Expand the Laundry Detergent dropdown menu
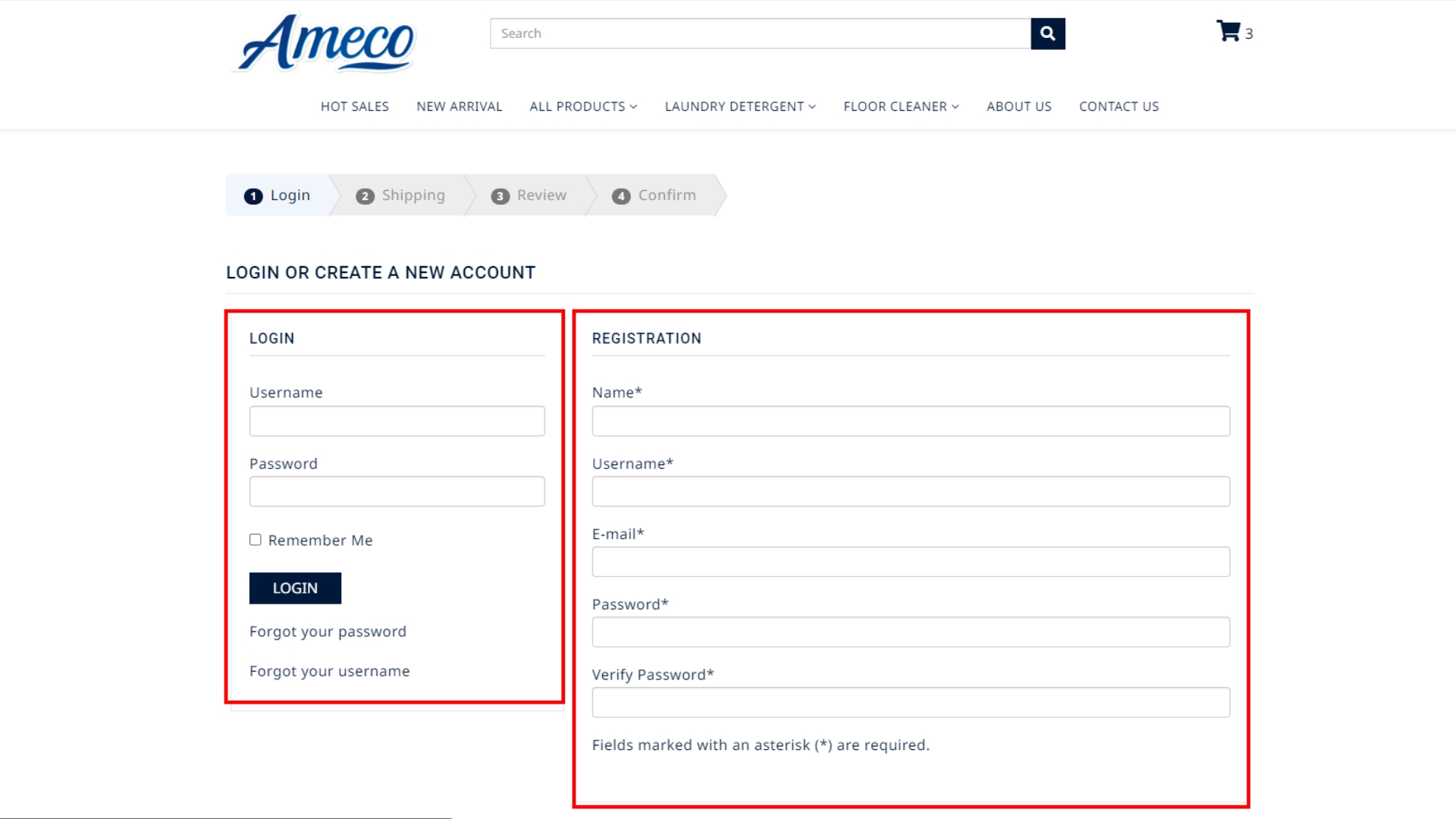Viewport: 1456px width, 819px height. point(740,107)
